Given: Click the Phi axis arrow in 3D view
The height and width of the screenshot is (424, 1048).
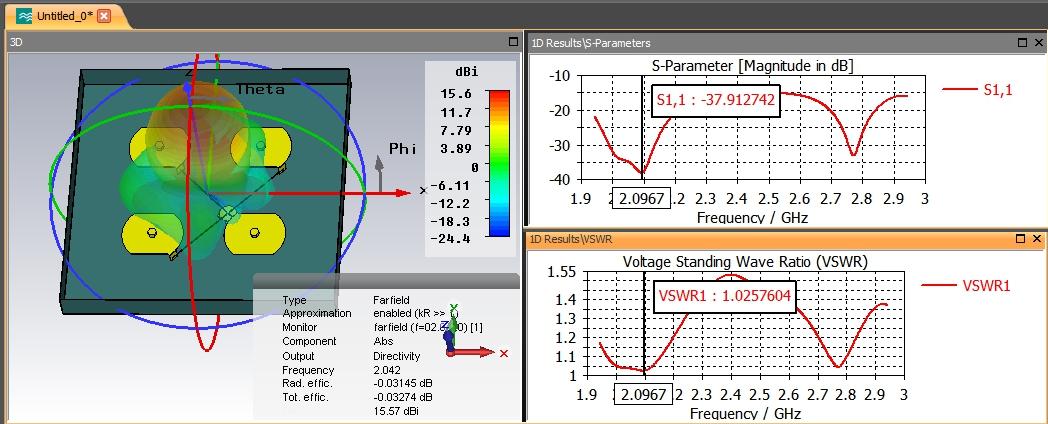Looking at the screenshot, I should click(379, 175).
